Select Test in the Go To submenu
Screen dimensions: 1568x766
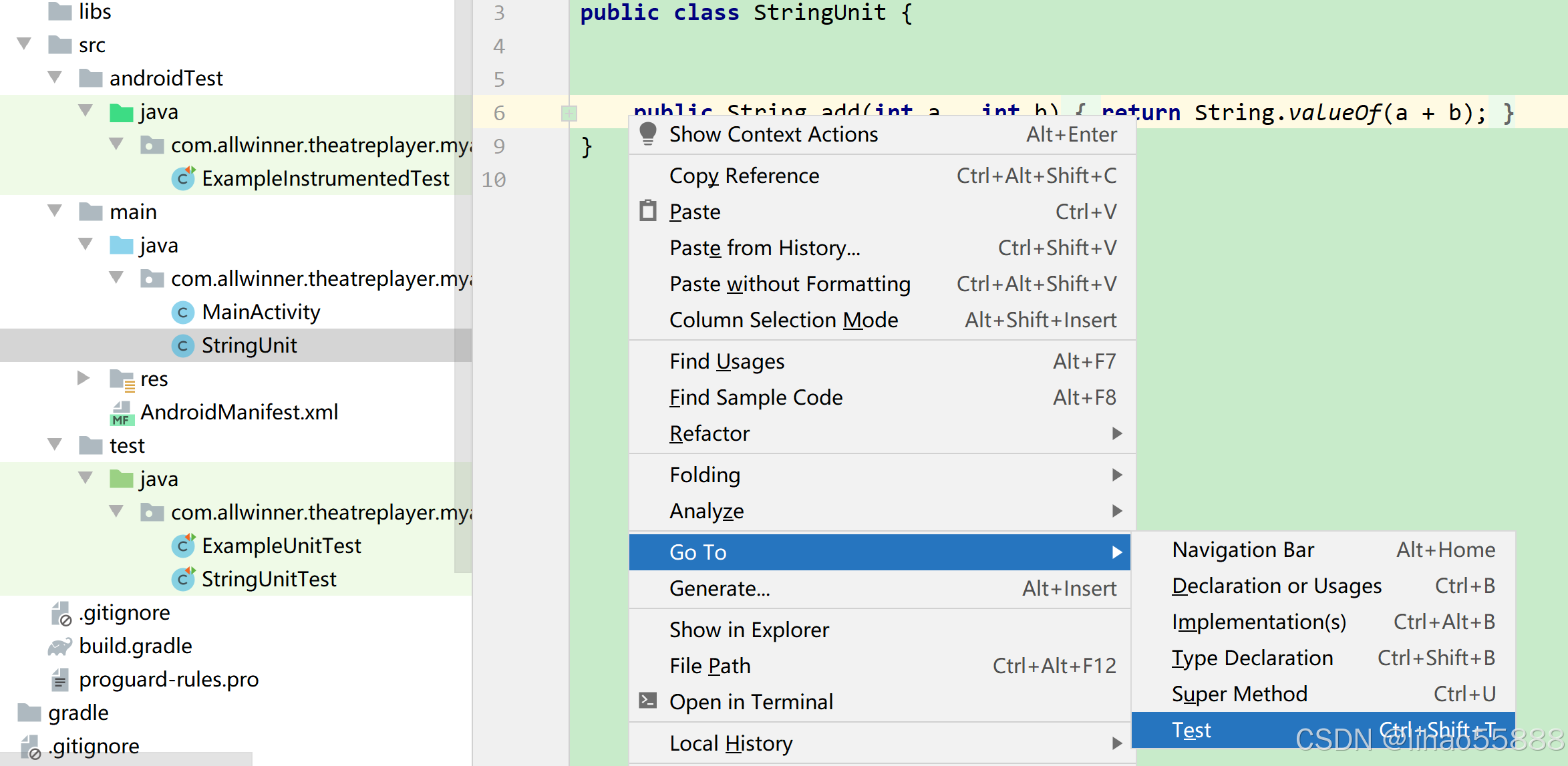pyautogui.click(x=1191, y=730)
